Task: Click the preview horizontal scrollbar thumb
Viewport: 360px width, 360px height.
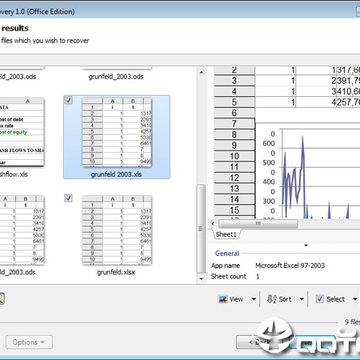Action: click(258, 224)
